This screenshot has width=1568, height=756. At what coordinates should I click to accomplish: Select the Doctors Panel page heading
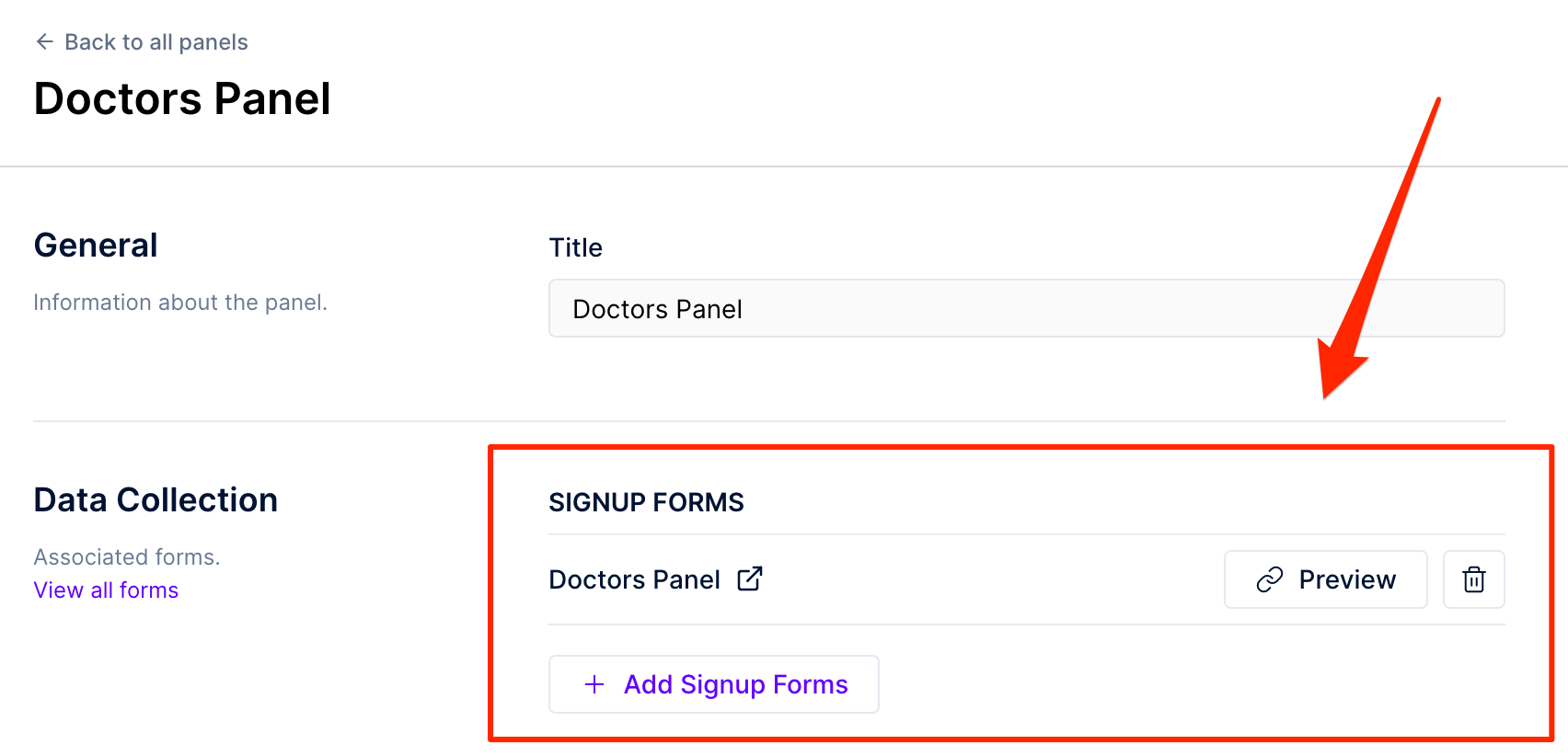coord(182,98)
